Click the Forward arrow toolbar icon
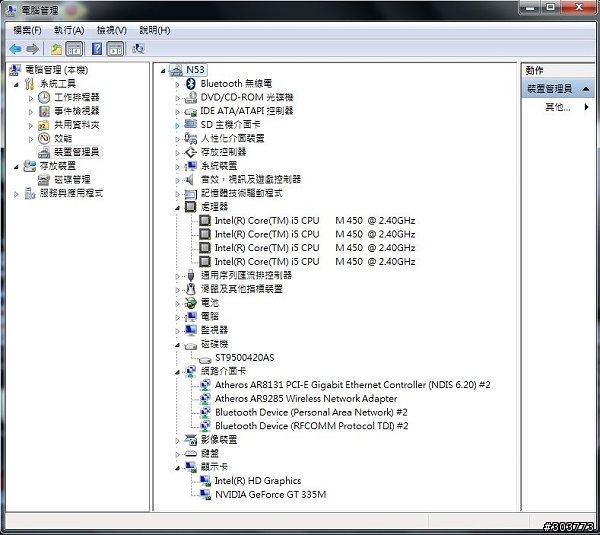 pos(32,49)
